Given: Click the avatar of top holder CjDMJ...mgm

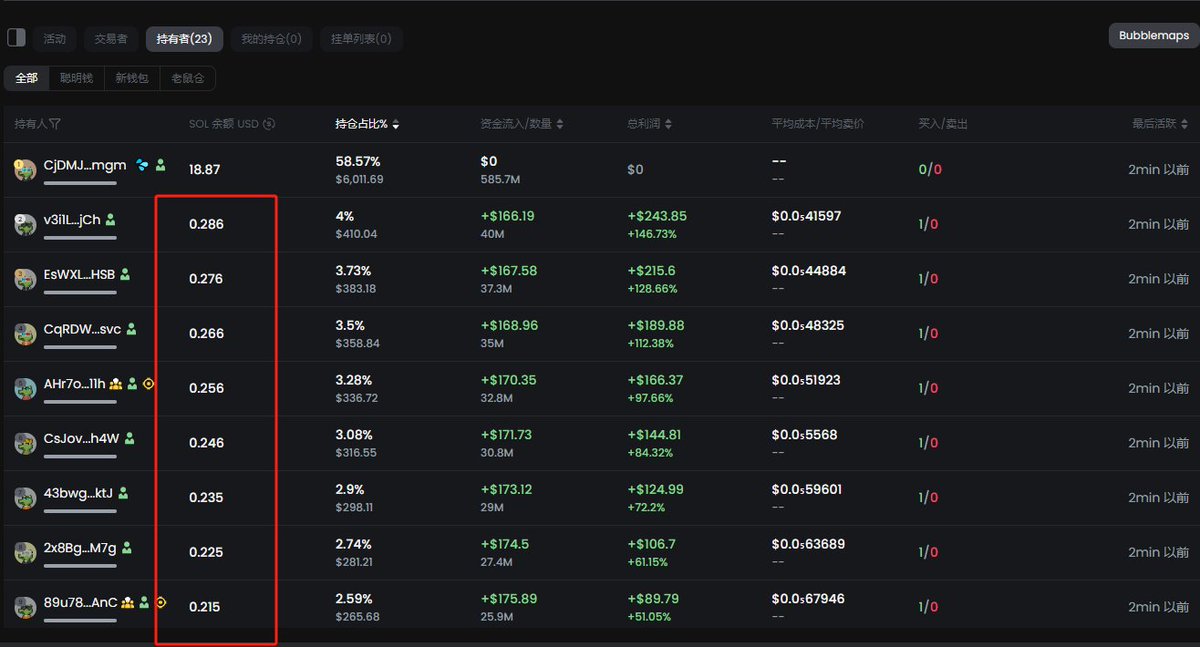Looking at the screenshot, I should [x=25, y=170].
